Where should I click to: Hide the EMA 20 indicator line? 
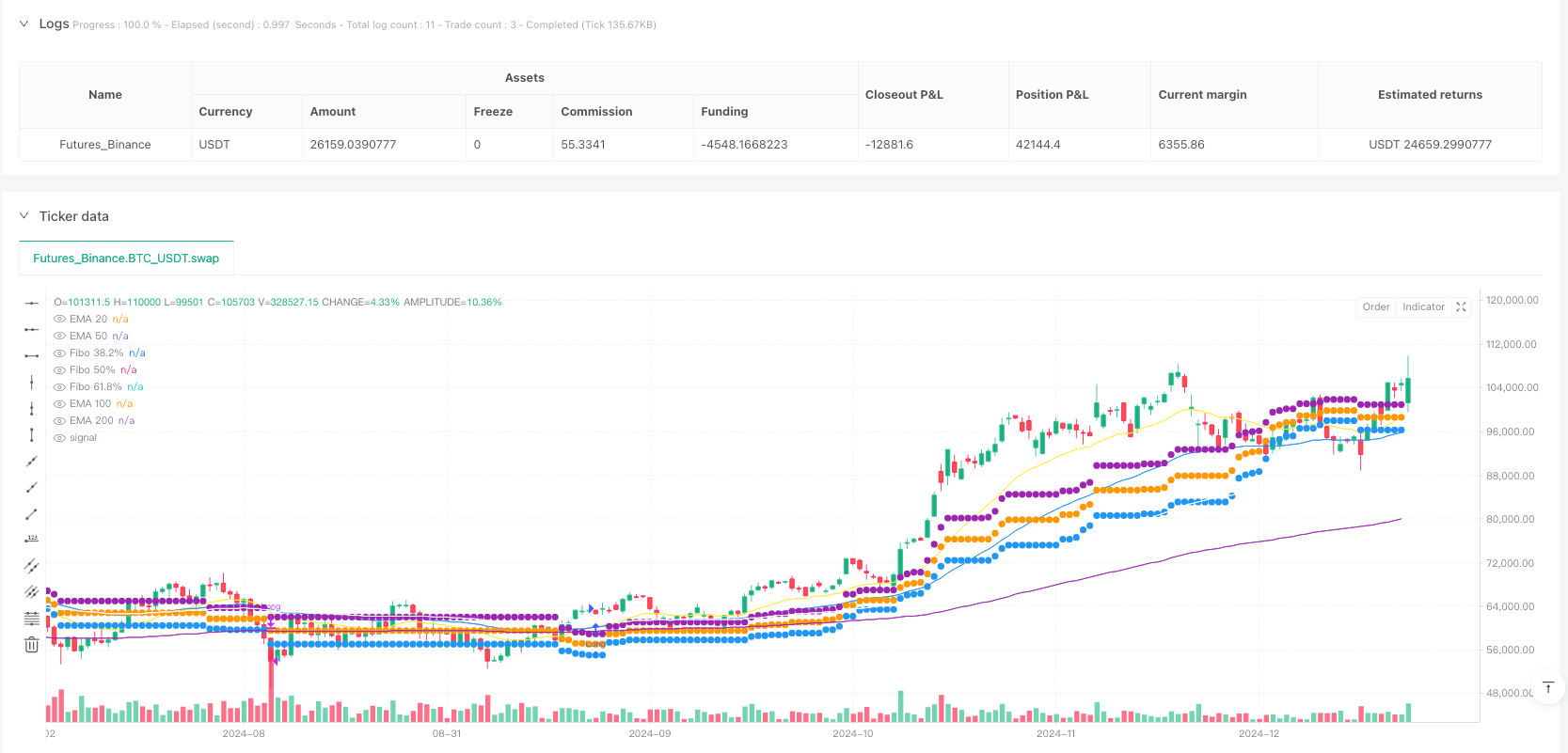(60, 320)
